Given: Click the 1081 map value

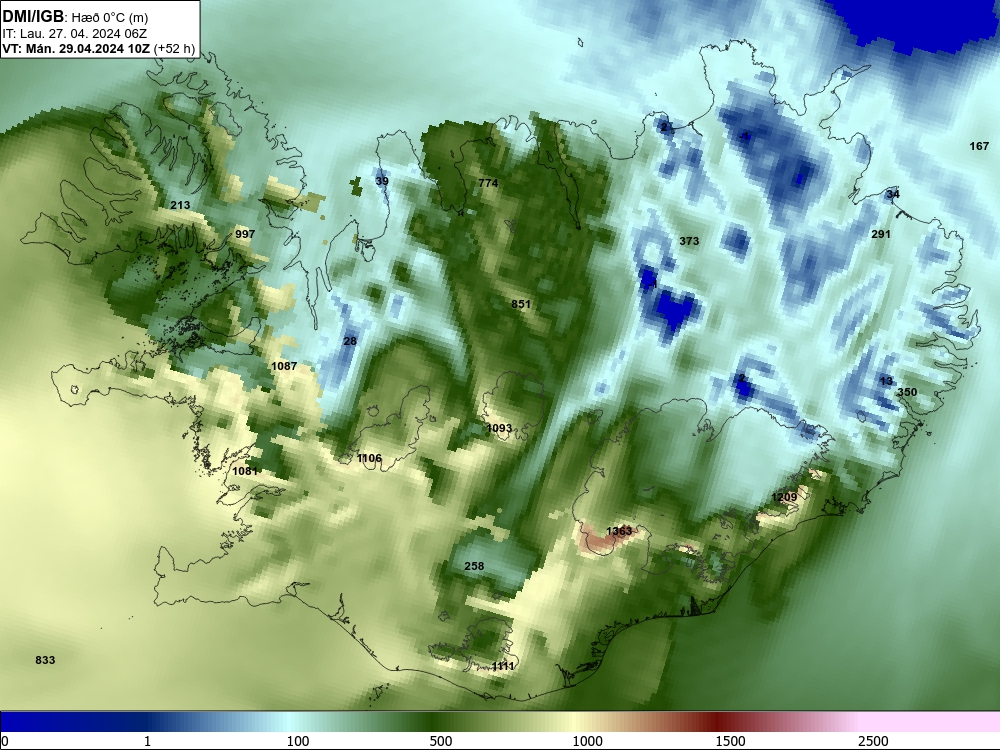Looking at the screenshot, I should coord(245,471).
